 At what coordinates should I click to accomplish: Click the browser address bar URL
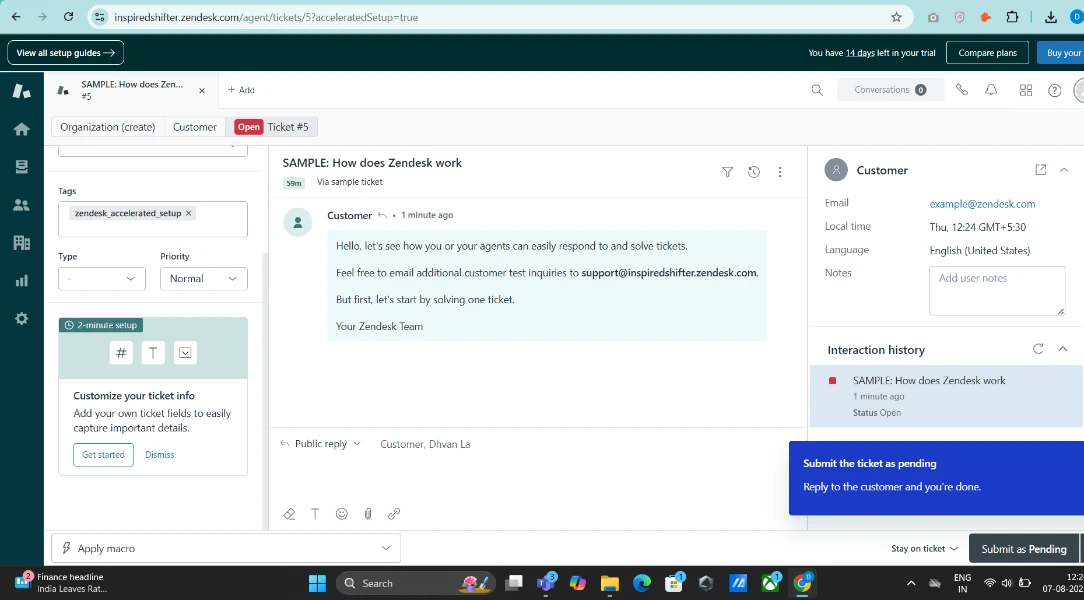[266, 17]
